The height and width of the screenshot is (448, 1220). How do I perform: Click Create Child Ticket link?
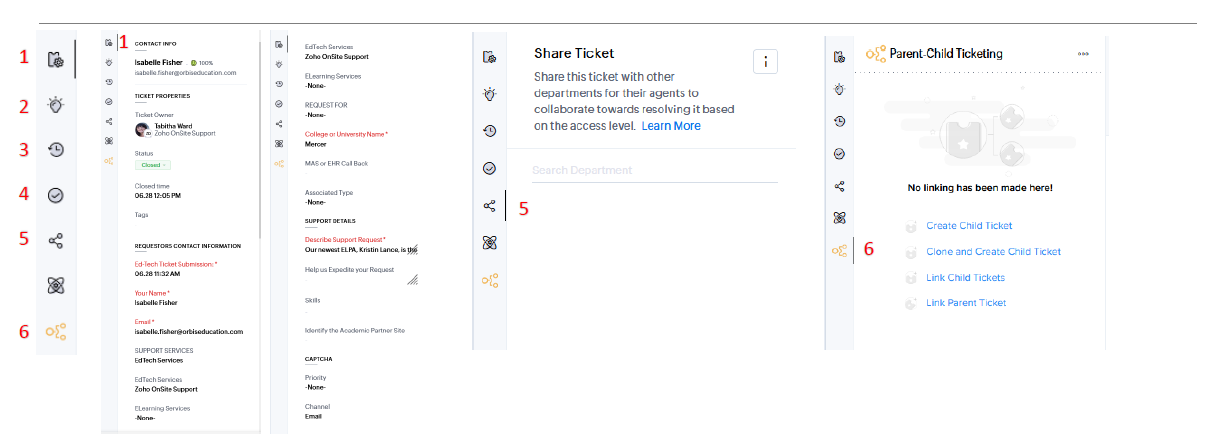point(969,226)
